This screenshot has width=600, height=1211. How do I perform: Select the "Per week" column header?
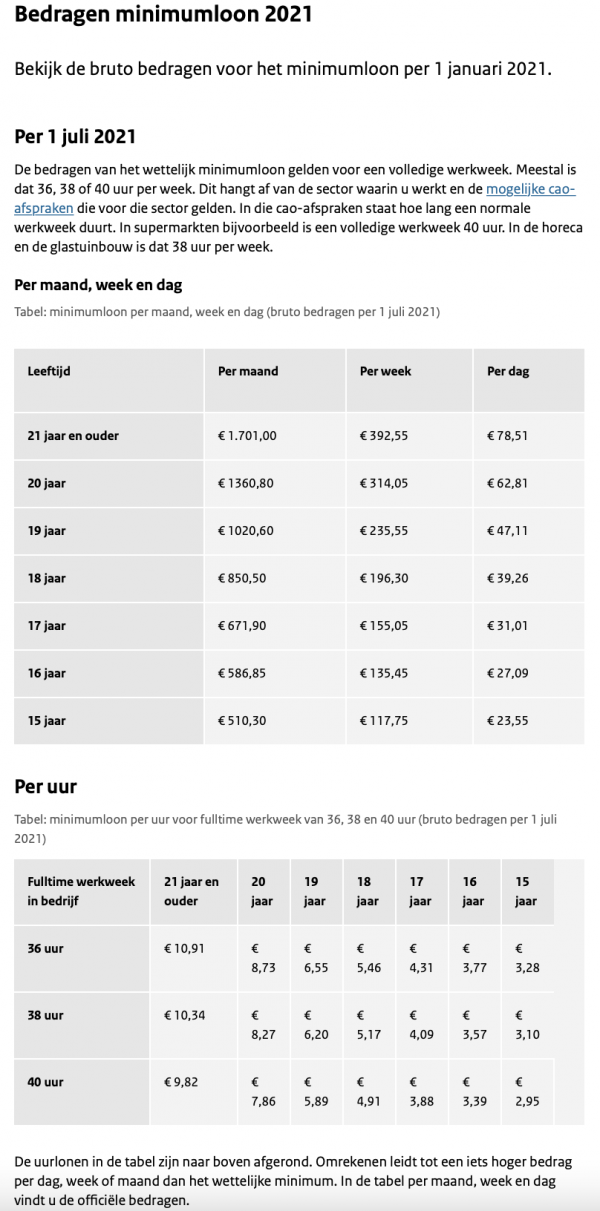tap(385, 371)
